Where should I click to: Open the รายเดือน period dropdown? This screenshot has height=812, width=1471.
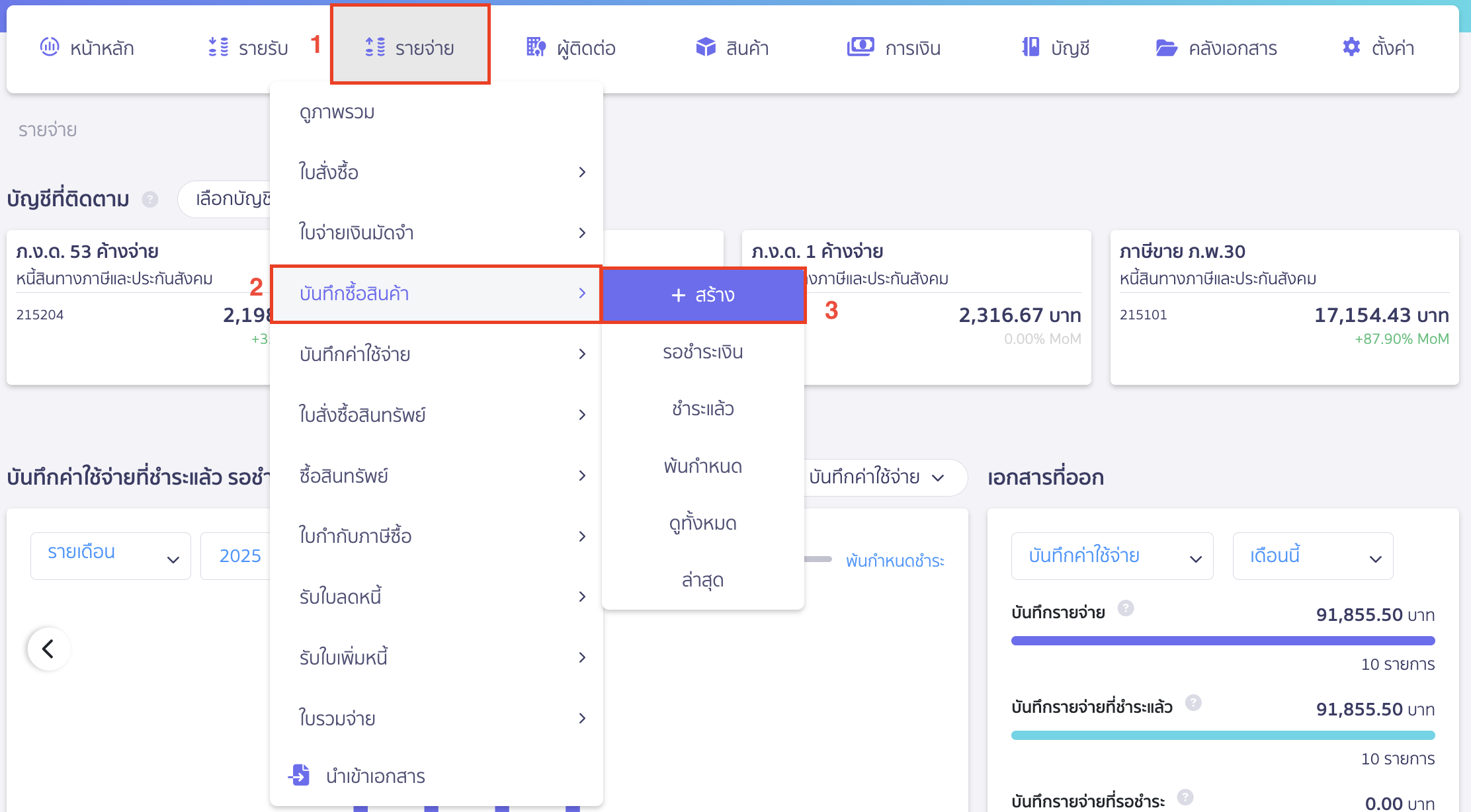coord(110,555)
